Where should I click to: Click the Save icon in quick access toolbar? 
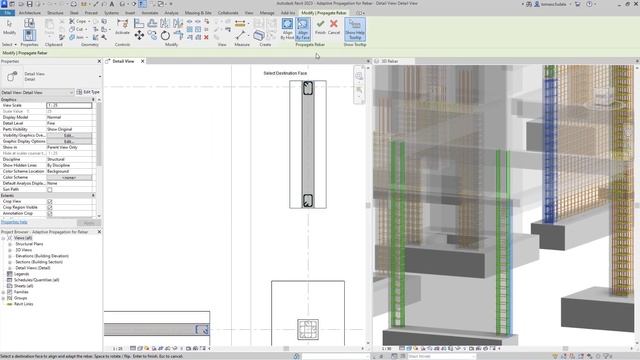29,4
